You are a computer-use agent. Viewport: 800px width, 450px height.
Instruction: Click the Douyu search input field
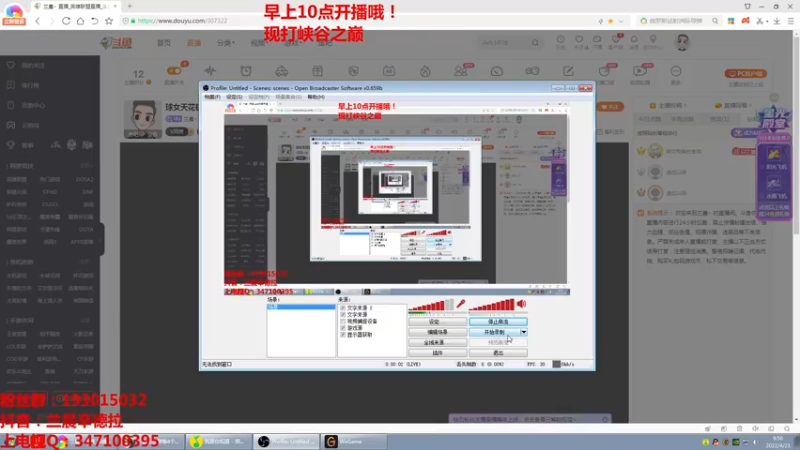504,43
